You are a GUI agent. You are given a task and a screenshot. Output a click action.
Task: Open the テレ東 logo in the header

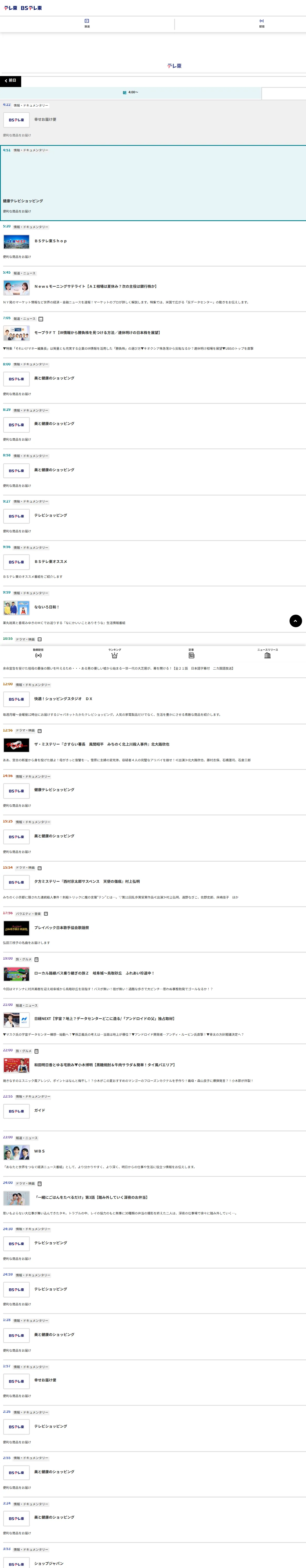[10, 8]
